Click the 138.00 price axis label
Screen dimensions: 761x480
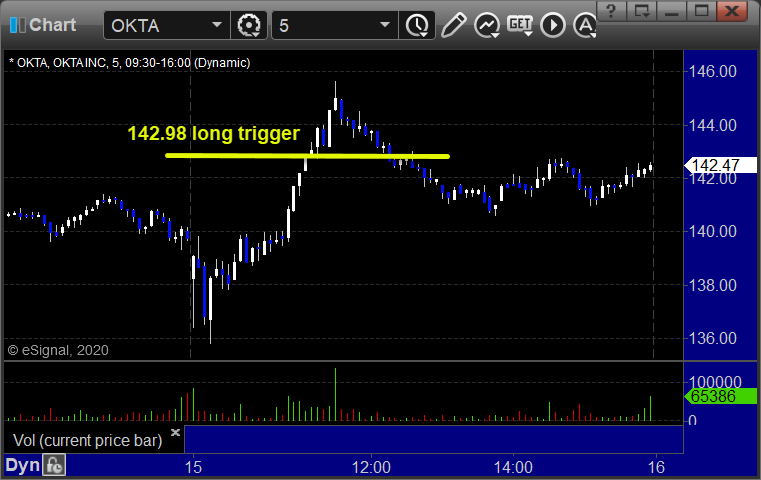pyautogui.click(x=712, y=285)
